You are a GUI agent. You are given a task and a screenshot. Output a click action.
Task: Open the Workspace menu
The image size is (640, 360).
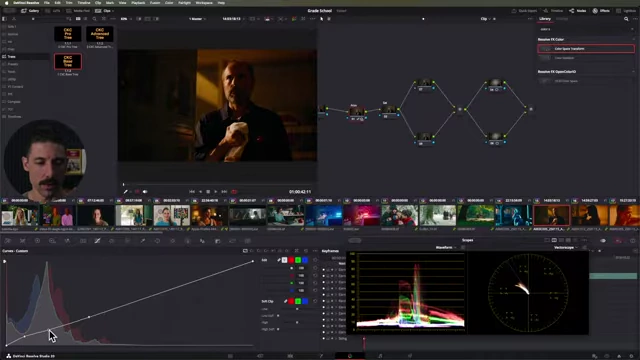(204, 2)
